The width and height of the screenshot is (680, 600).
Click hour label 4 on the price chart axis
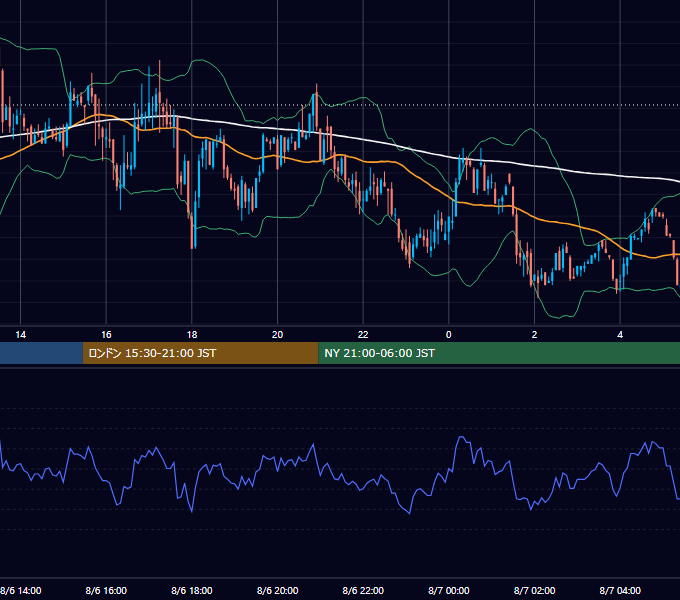[x=620, y=334]
